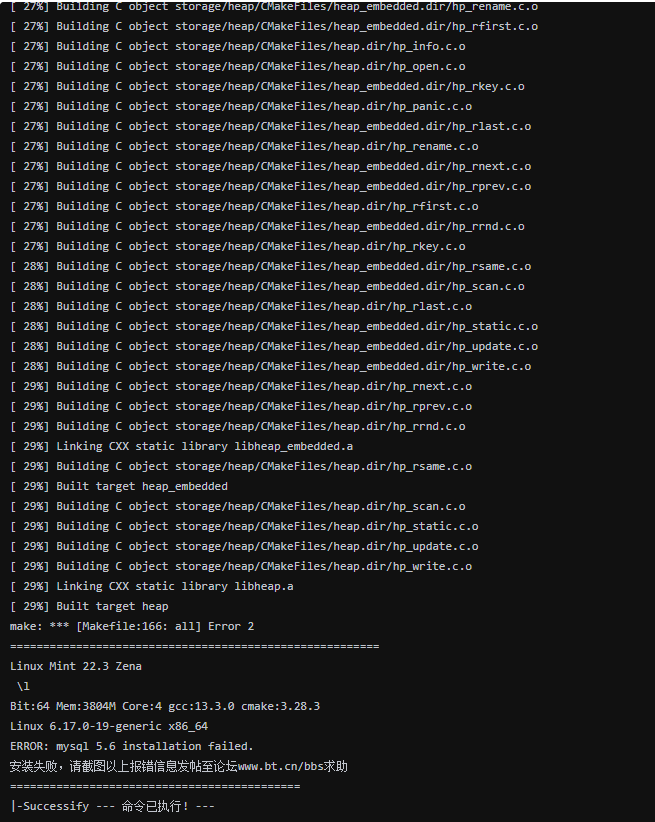Screen dimensions: 655x822
Task: Click the heap_embedded.dir/hp_update.c.o build line
Action: (x=273, y=346)
